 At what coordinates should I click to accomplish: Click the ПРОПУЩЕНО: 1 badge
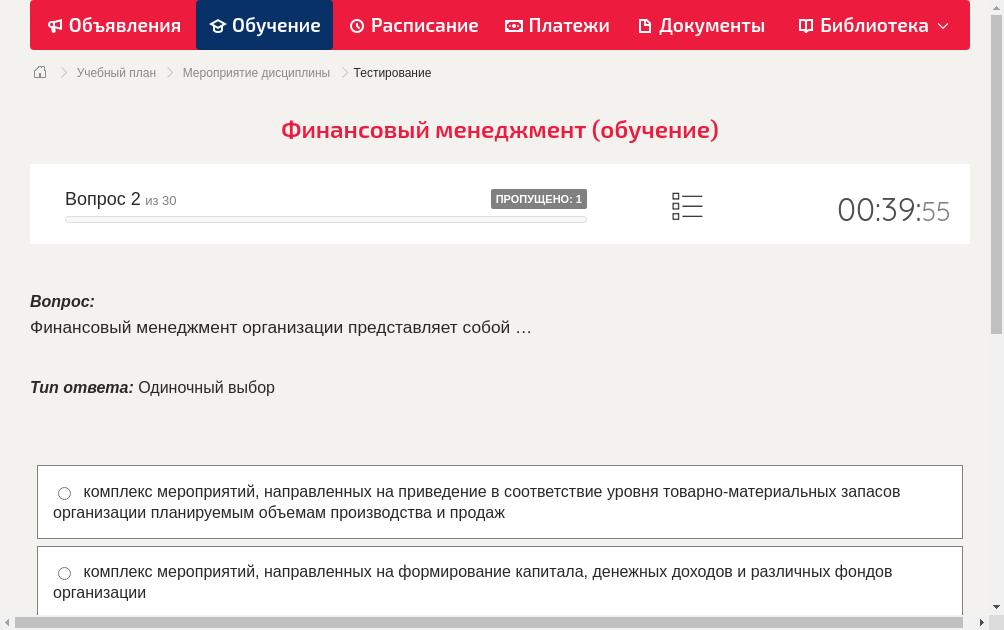click(x=538, y=199)
